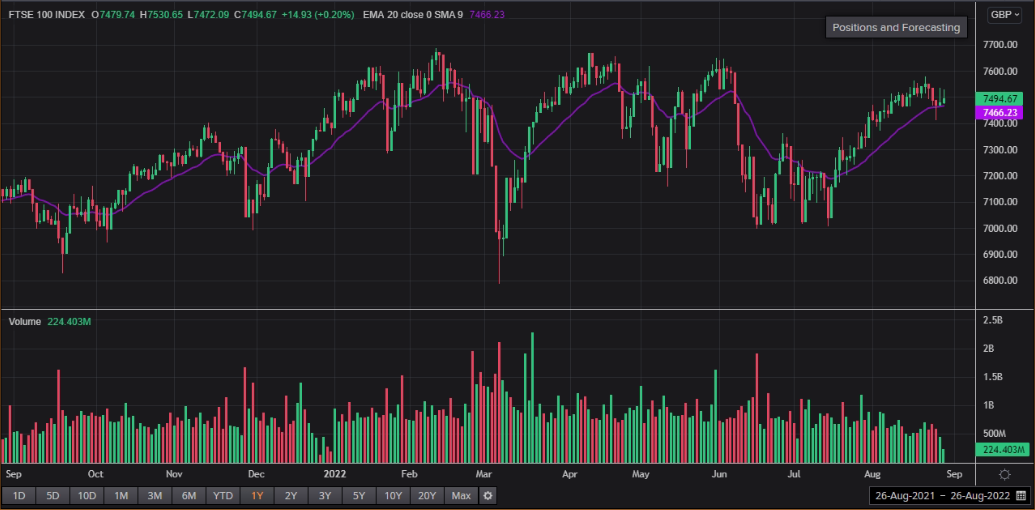
Task: Select the 1D time range
Action: 19,495
